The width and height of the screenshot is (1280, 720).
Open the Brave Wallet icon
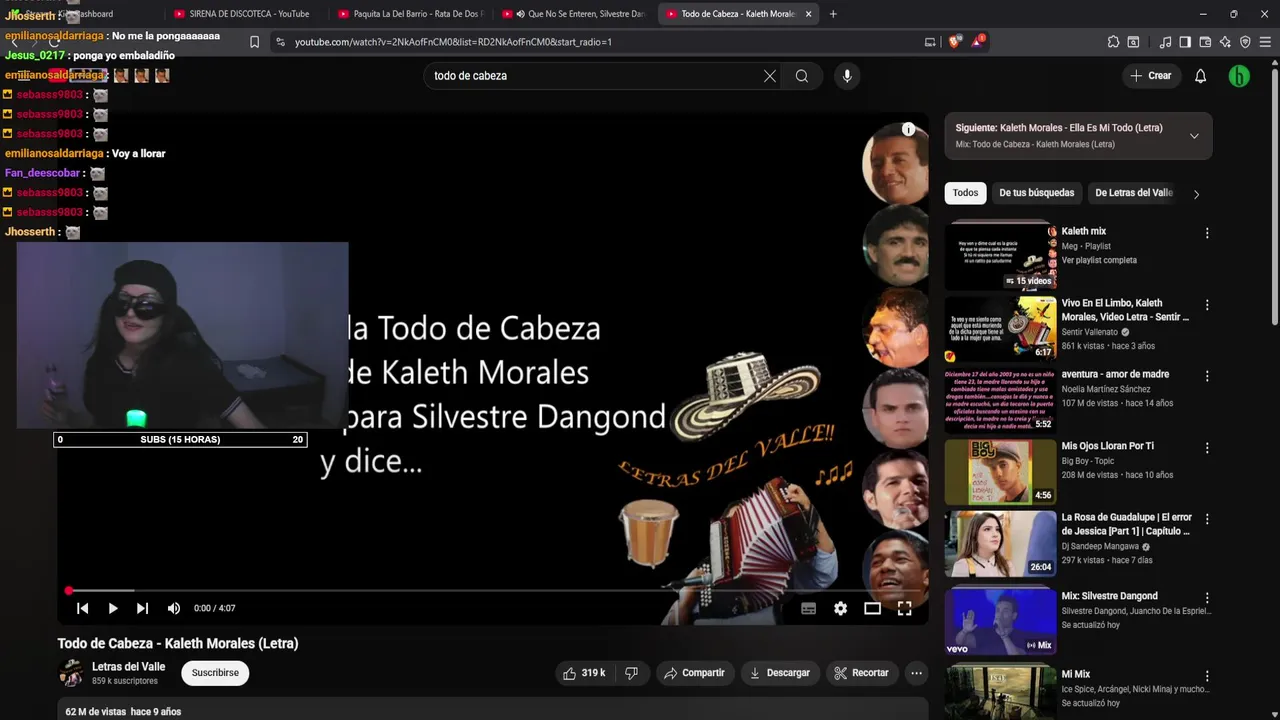[1205, 42]
